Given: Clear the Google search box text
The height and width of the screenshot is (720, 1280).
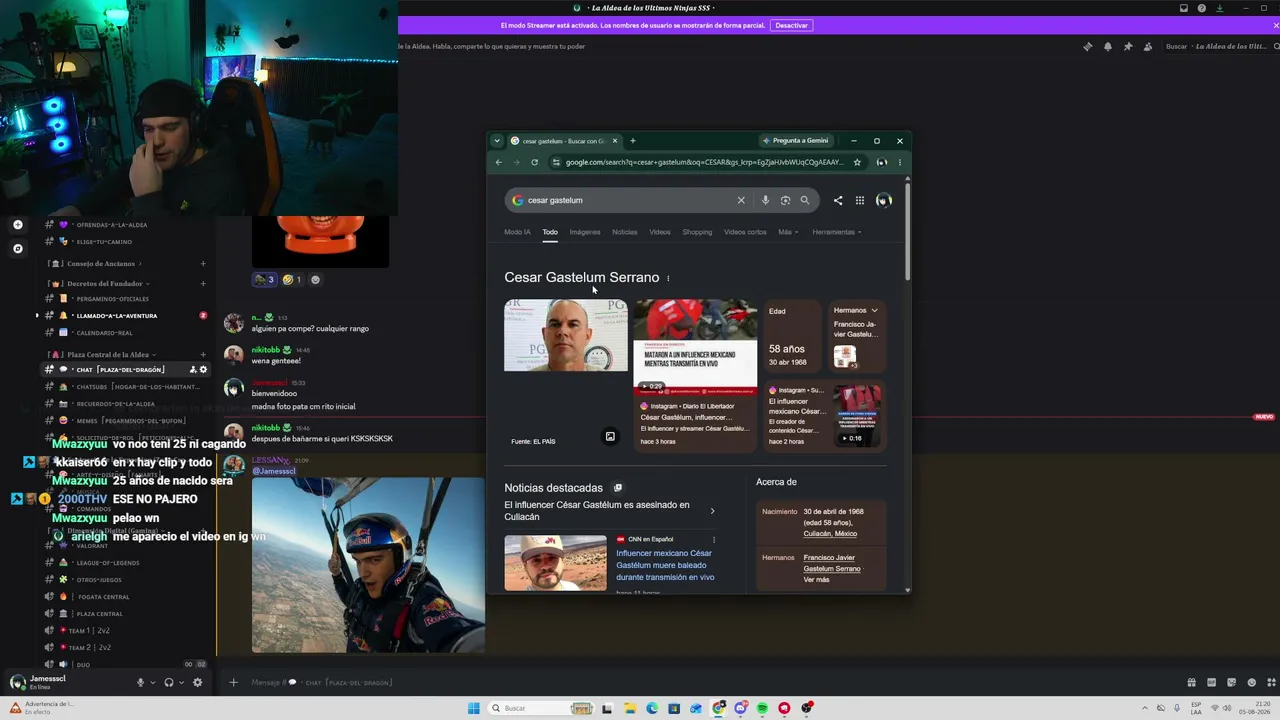Looking at the screenshot, I should pos(741,200).
